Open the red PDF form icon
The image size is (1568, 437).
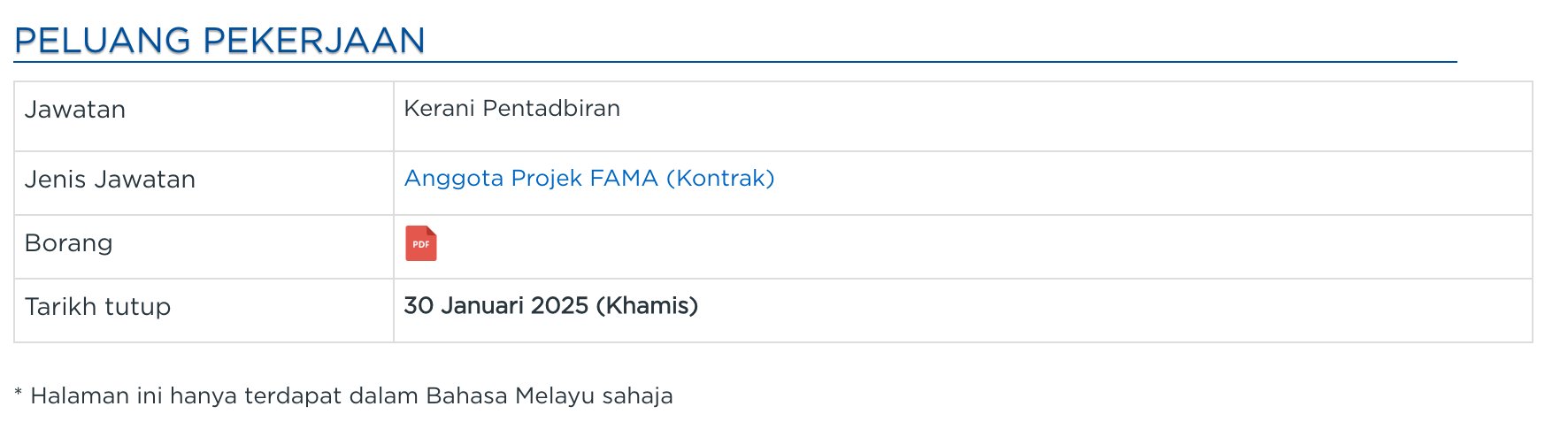coord(421,244)
